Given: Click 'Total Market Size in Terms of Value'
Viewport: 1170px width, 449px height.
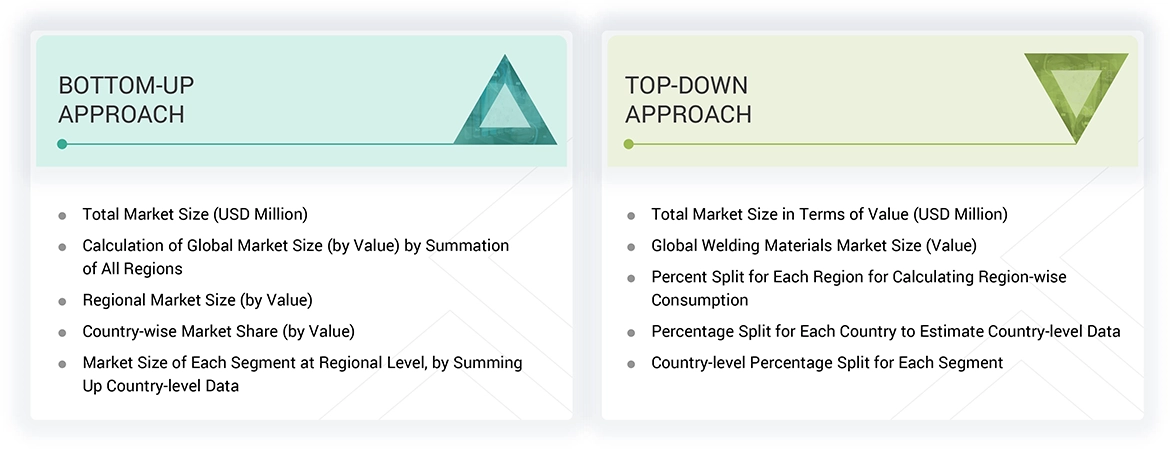Looking at the screenshot, I should [x=829, y=214].
